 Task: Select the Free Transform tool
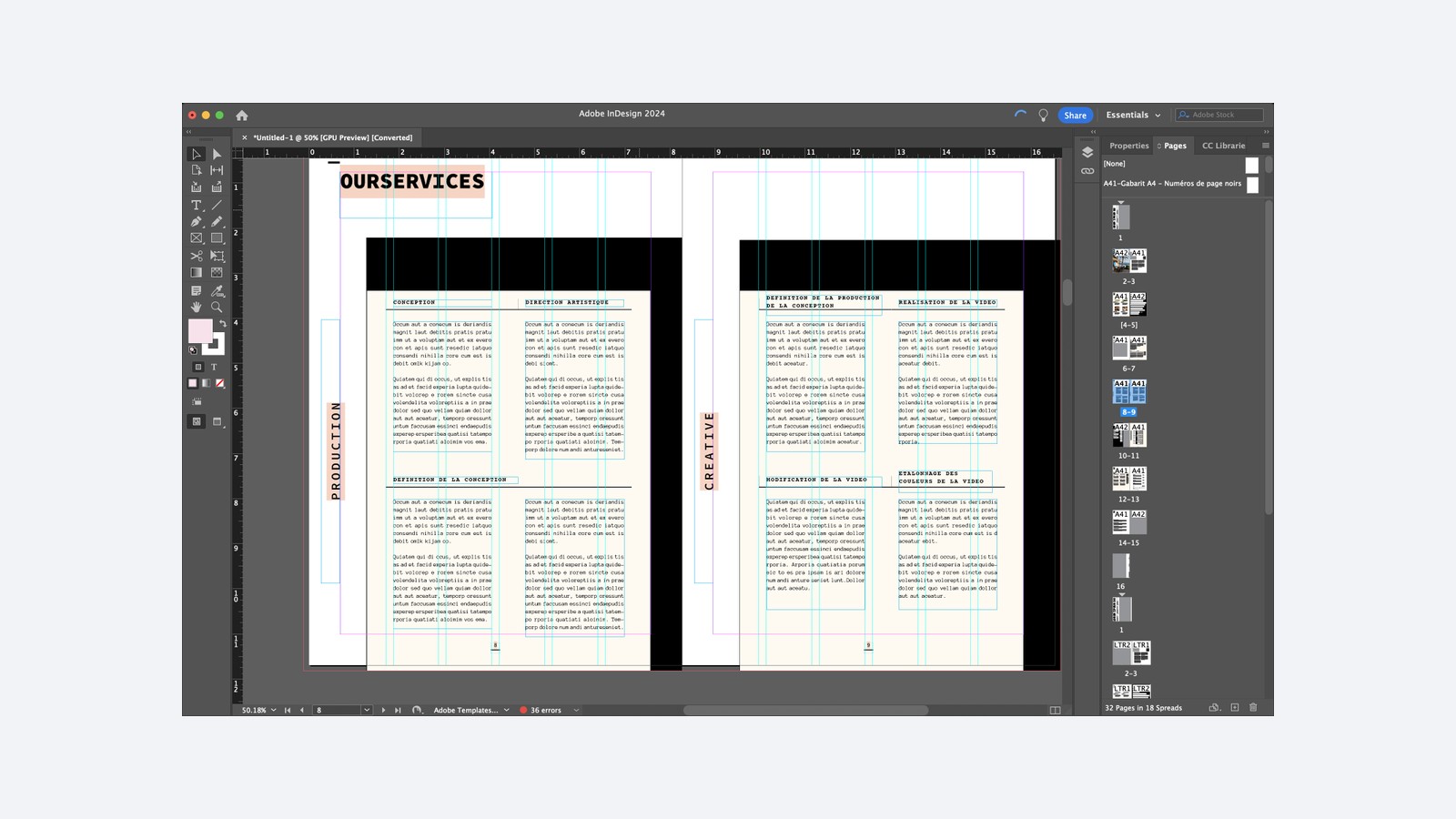[x=217, y=256]
